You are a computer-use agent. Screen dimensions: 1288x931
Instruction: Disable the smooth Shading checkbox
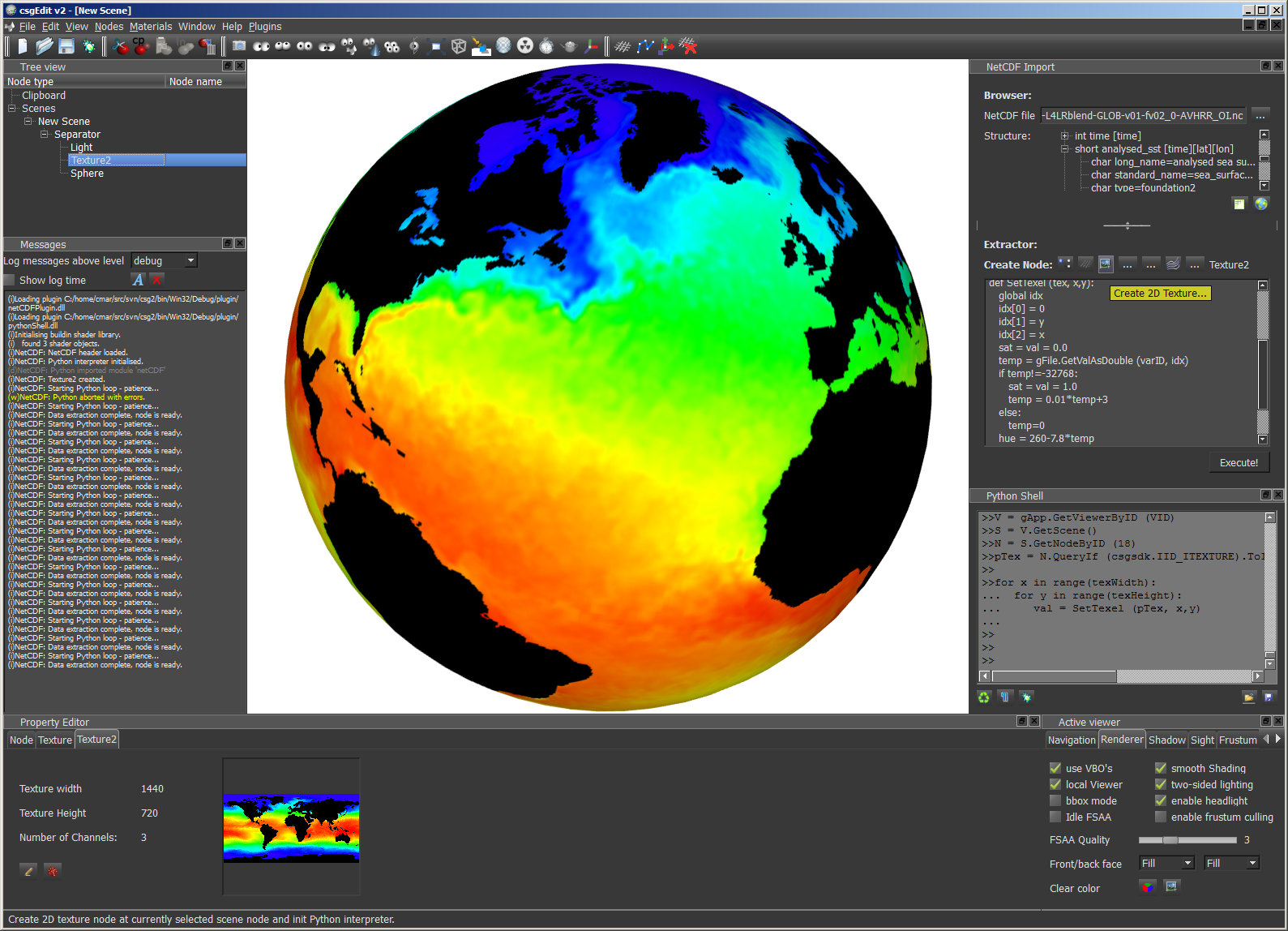click(1161, 768)
